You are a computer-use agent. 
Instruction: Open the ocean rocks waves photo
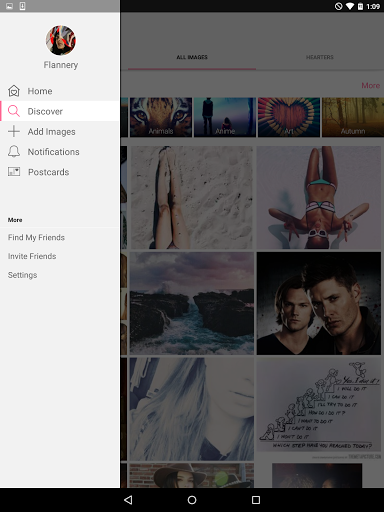192,303
